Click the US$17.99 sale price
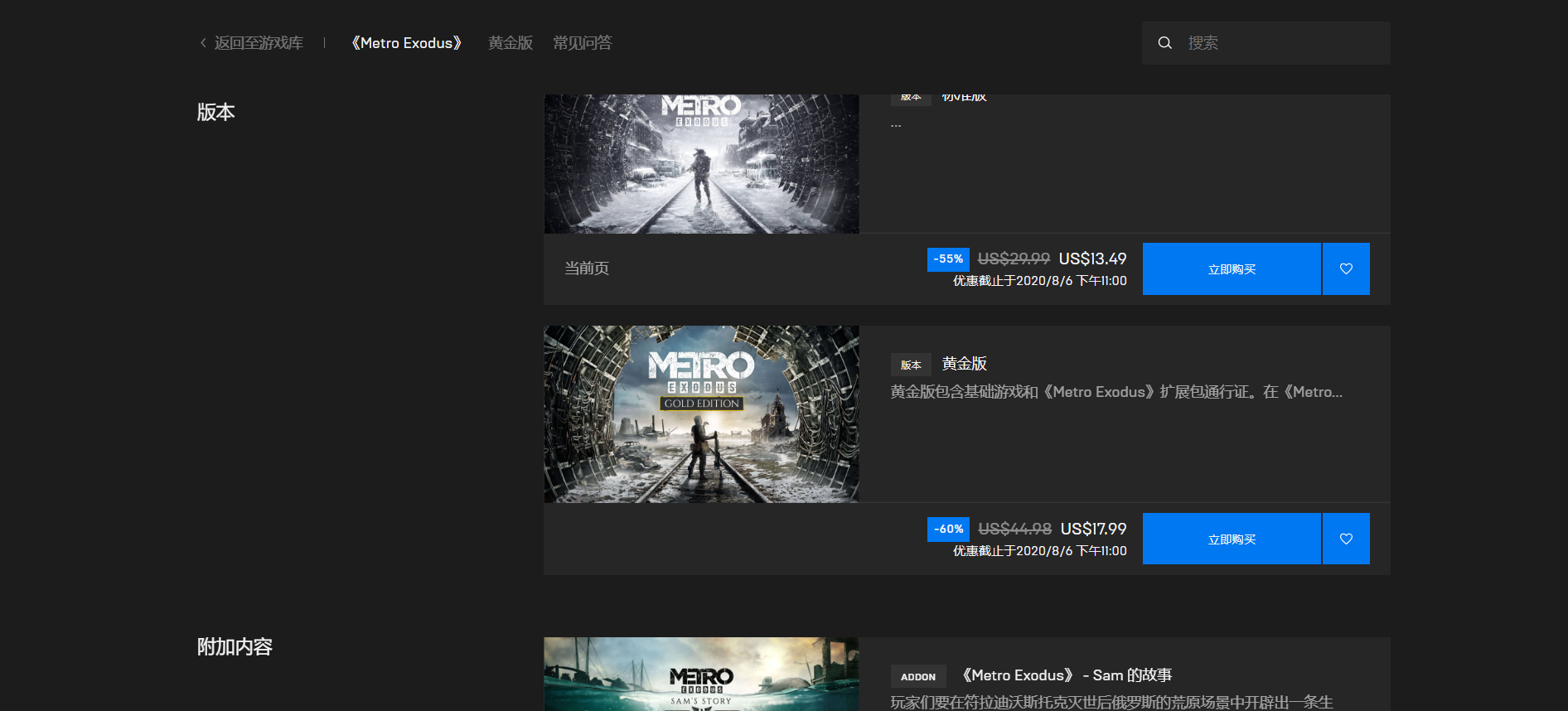Image resolution: width=1568 pixels, height=711 pixels. 1094,530
